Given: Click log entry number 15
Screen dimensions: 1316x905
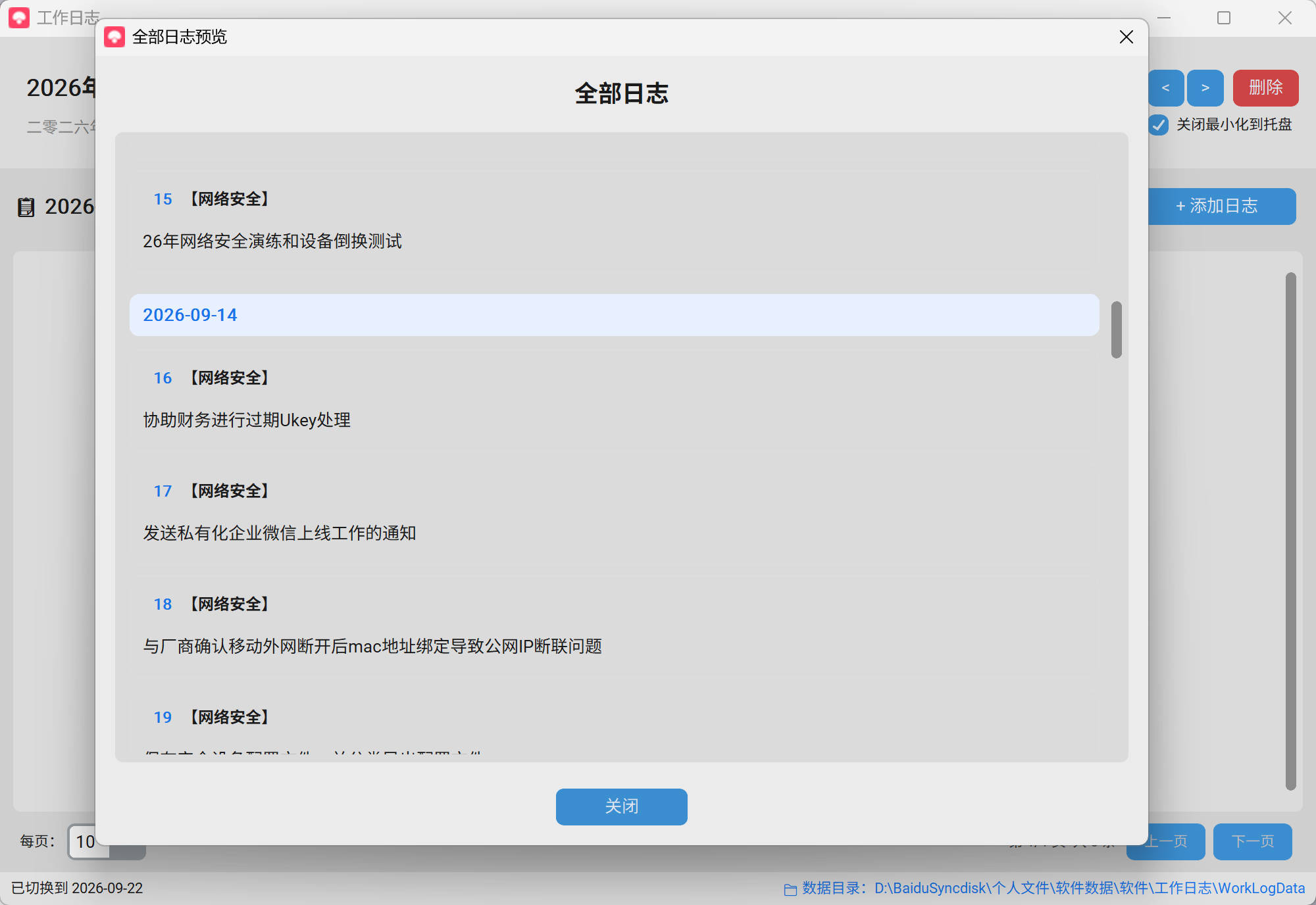Looking at the screenshot, I should tap(163, 199).
